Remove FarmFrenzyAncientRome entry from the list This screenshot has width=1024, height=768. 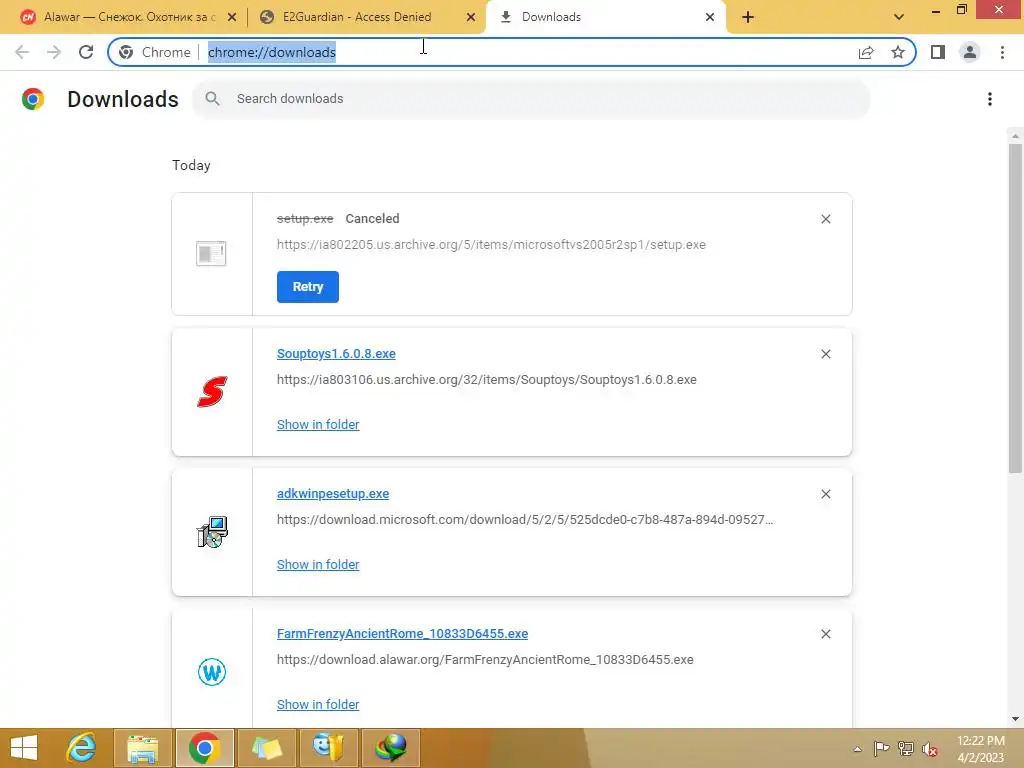click(x=825, y=634)
